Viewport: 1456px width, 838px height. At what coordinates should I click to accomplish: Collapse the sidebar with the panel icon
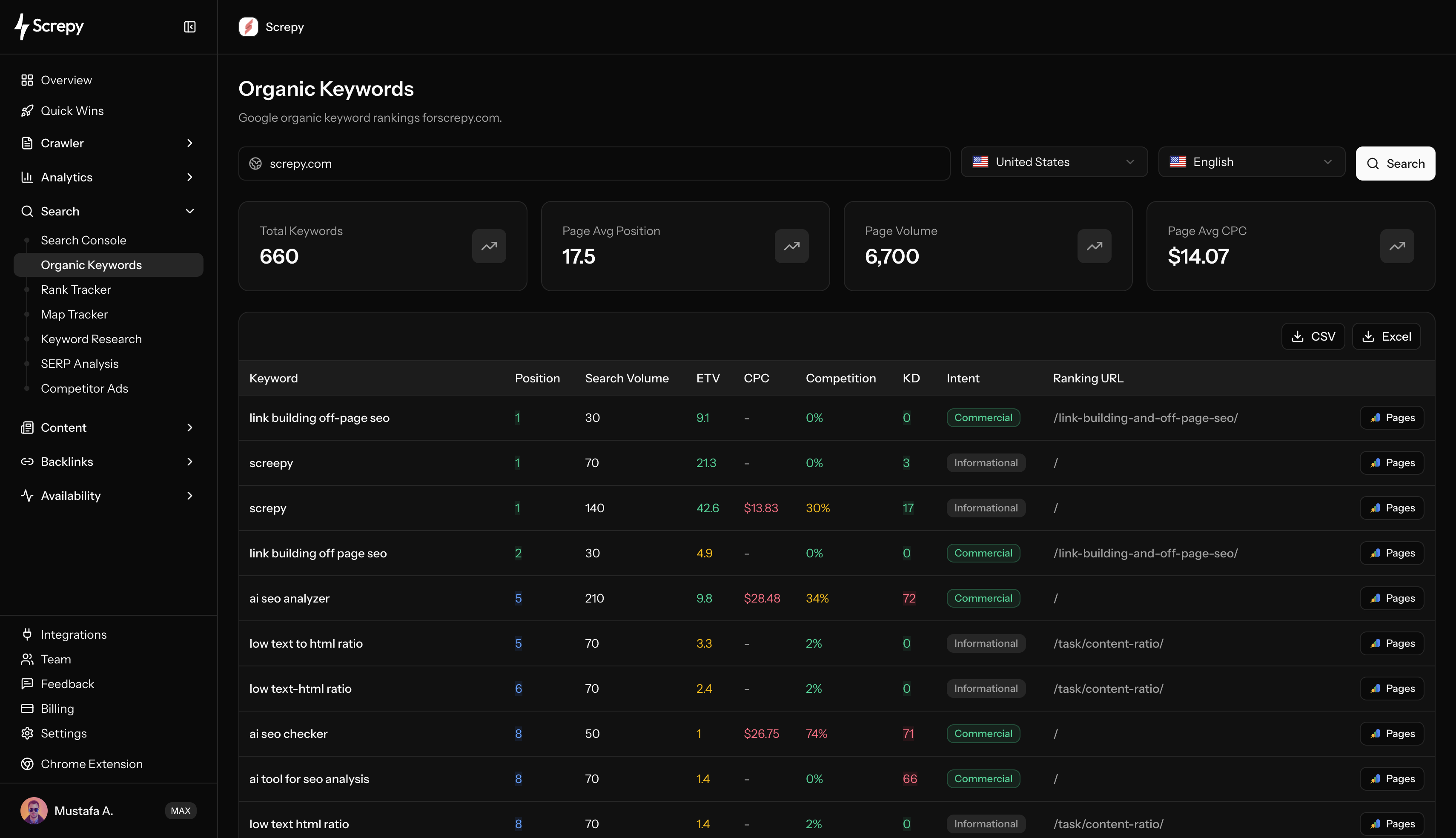tap(190, 27)
